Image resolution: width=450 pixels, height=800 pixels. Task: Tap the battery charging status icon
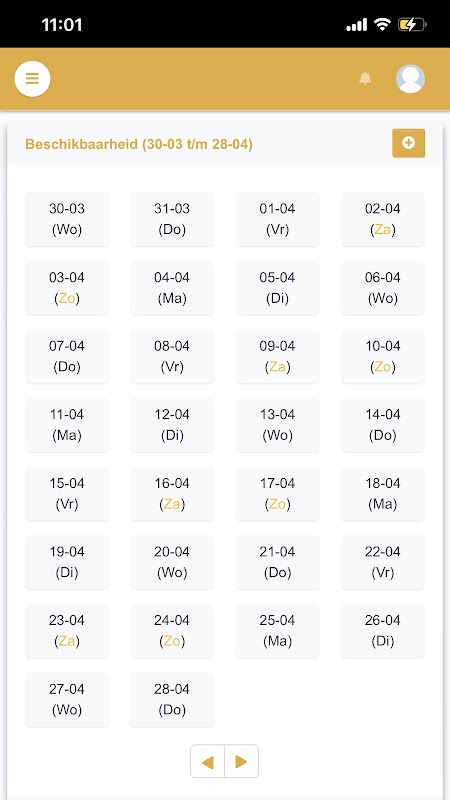point(412,24)
